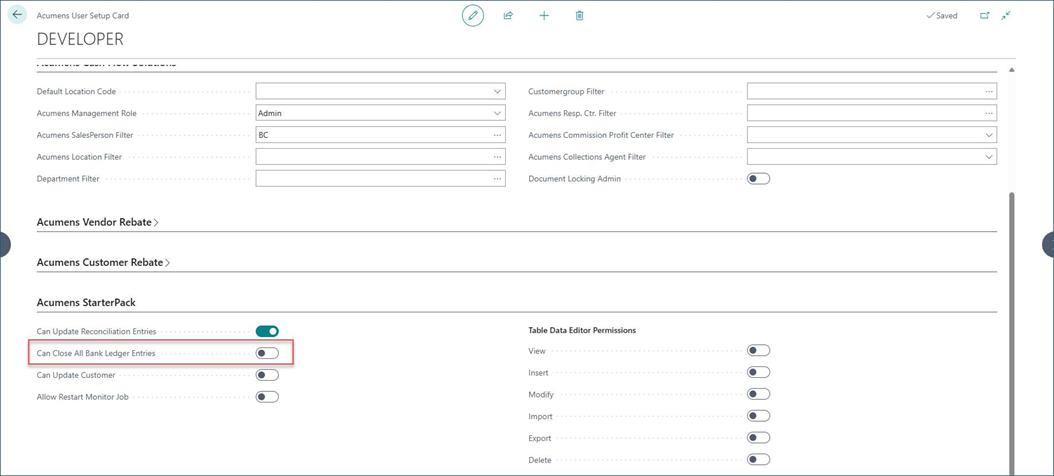The image size is (1054, 476).
Task: Open Department Filter ellipsis lookup
Action: (497, 179)
